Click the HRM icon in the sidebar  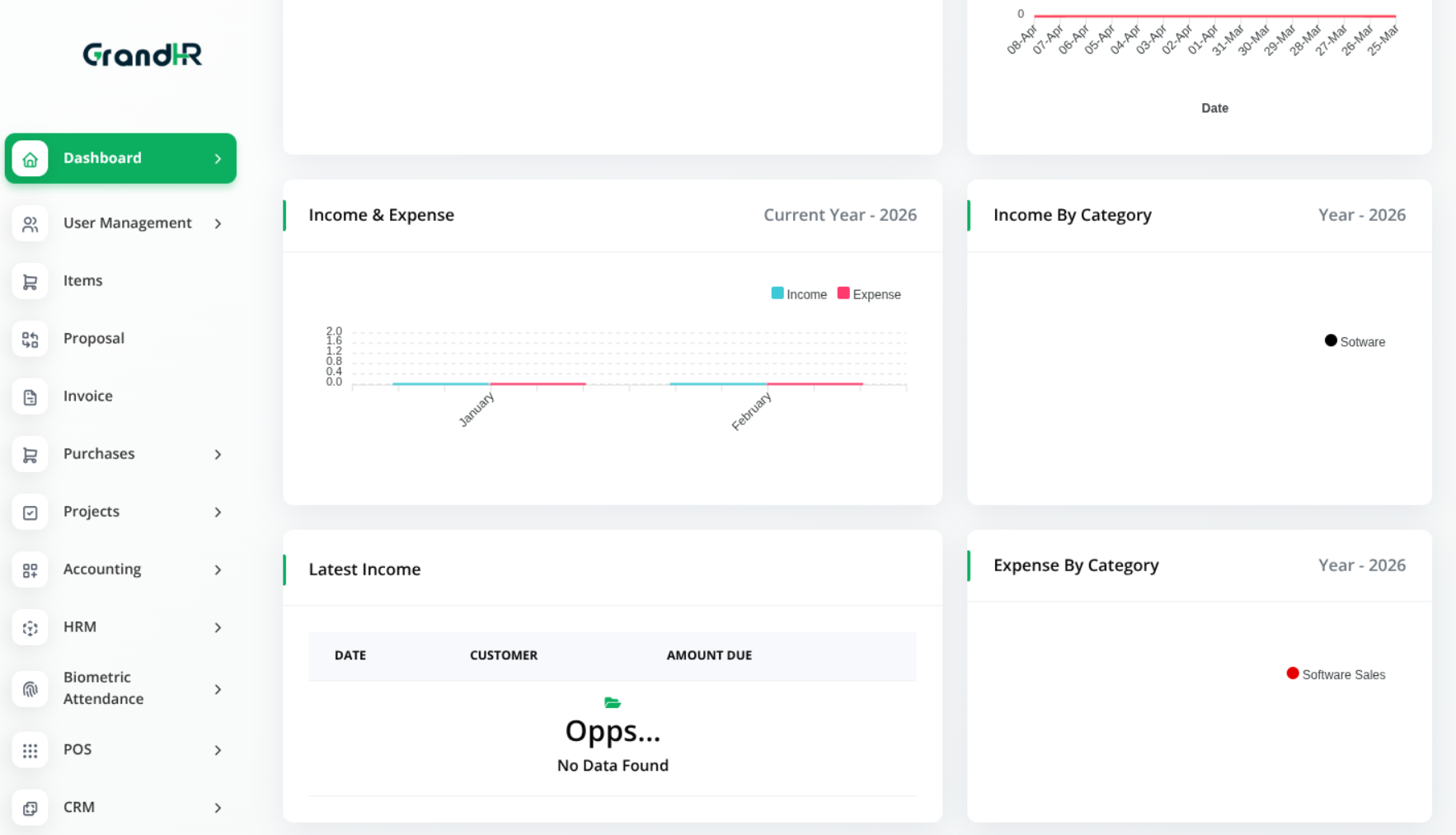(31, 627)
